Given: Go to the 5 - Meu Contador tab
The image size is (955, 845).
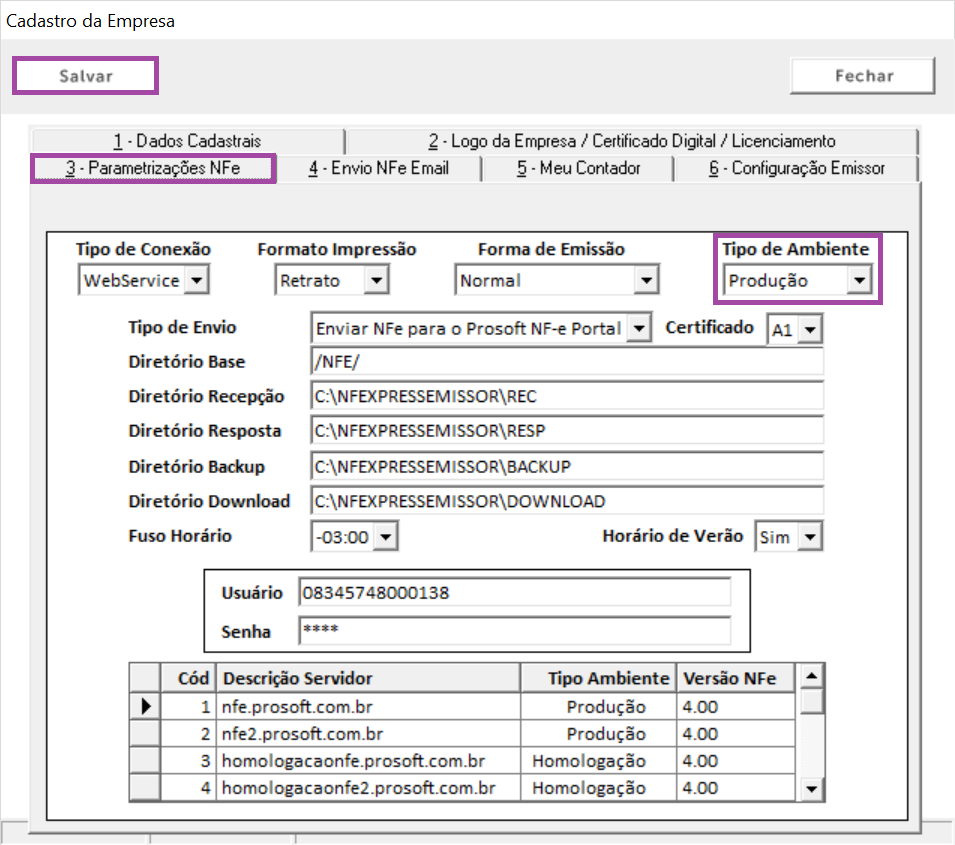Looking at the screenshot, I should pyautogui.click(x=578, y=168).
